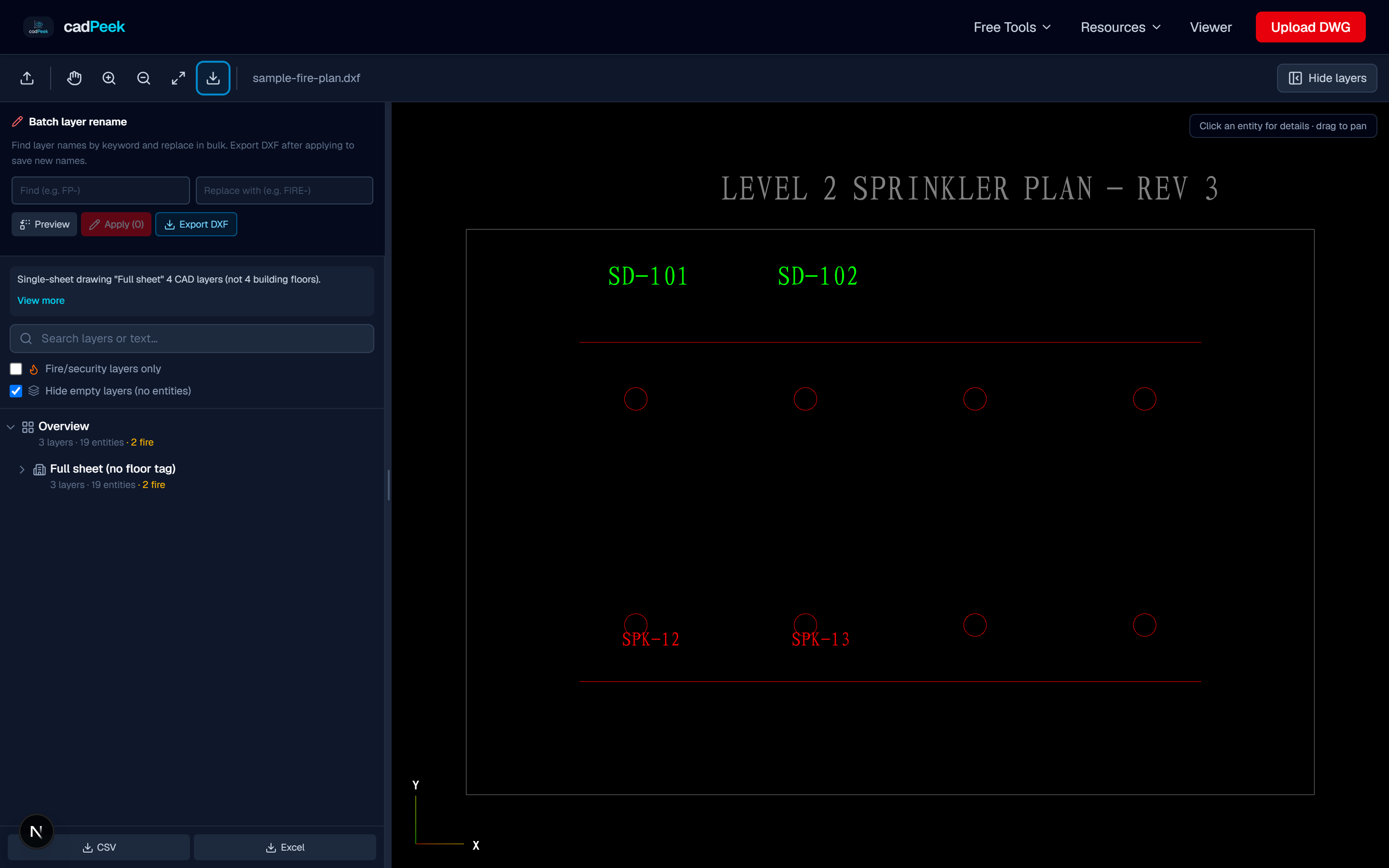Select the SPK-13 label in drawing

click(821, 639)
